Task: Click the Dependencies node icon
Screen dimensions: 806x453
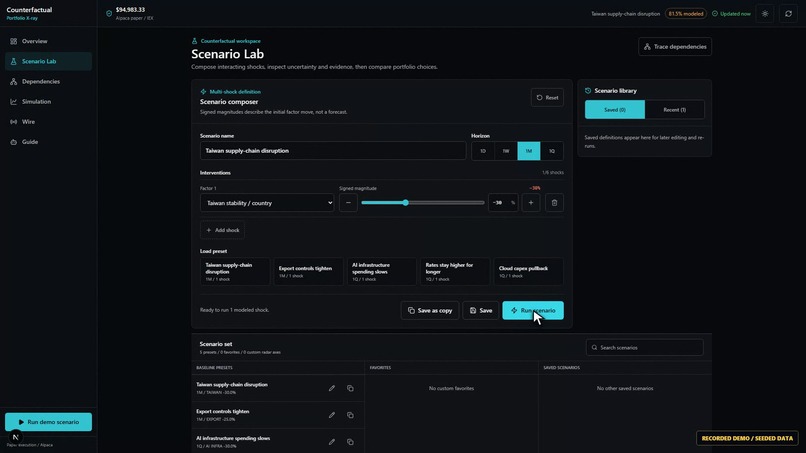Action: 13,81
